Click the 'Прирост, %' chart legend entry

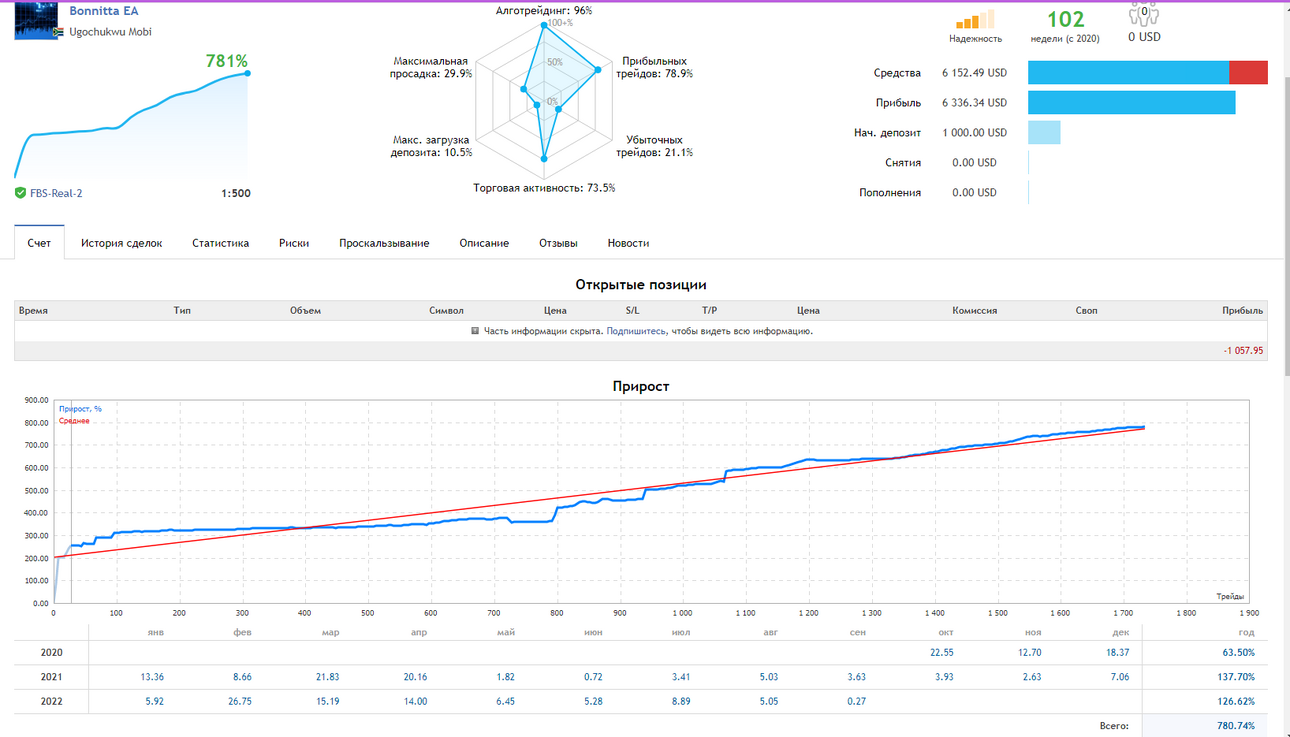[80, 409]
